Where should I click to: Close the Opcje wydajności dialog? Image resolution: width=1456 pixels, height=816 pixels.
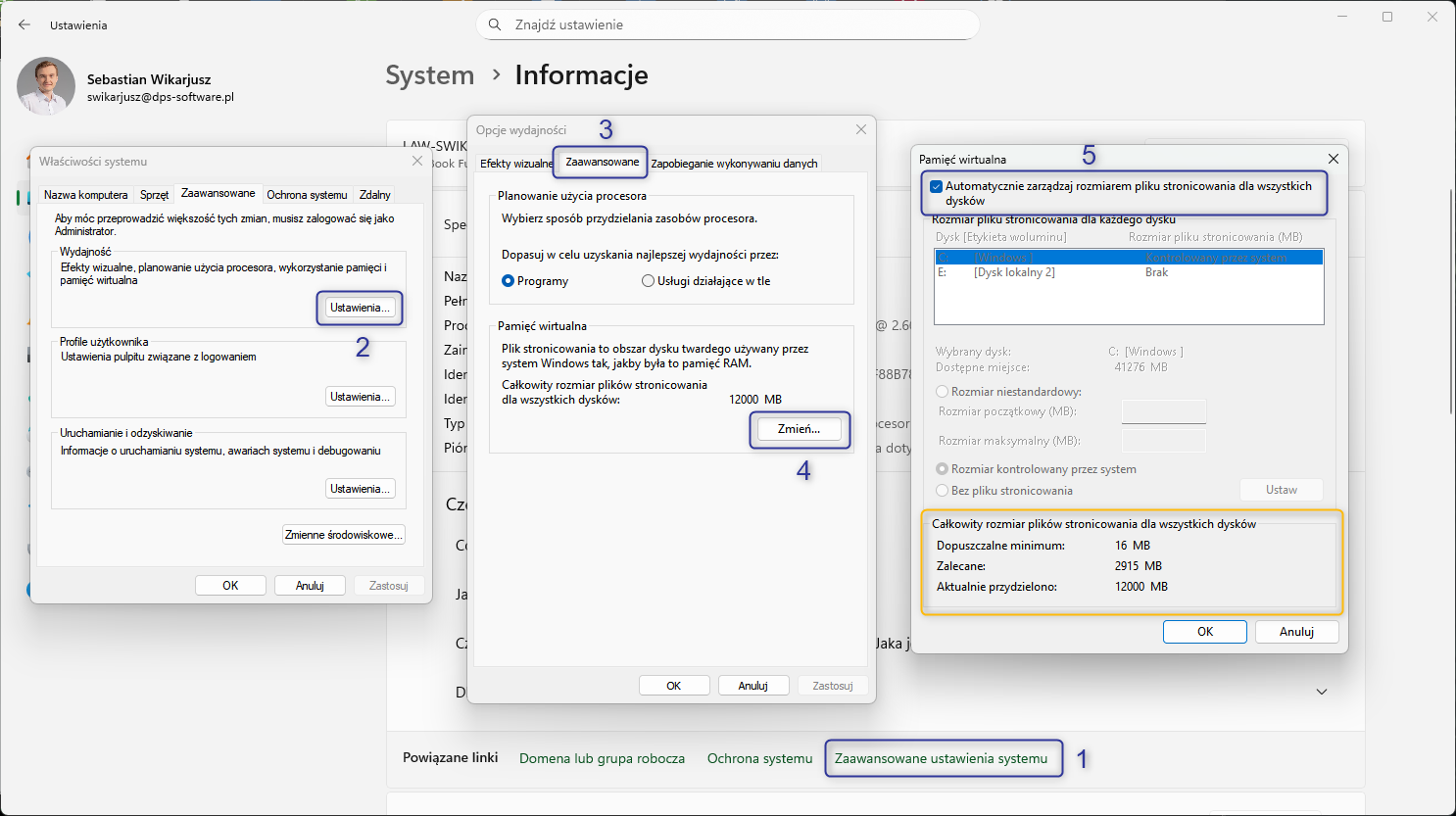point(860,129)
